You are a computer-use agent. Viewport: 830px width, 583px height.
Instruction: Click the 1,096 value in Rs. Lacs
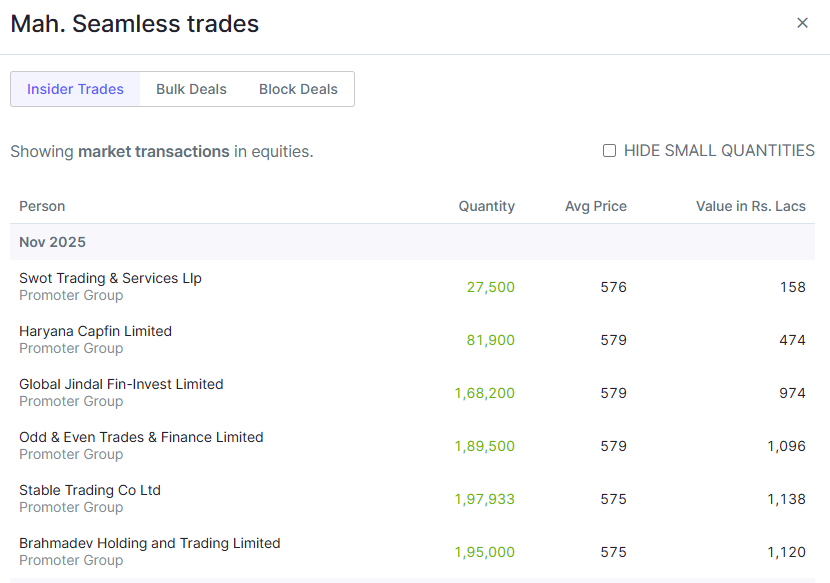tap(786, 446)
